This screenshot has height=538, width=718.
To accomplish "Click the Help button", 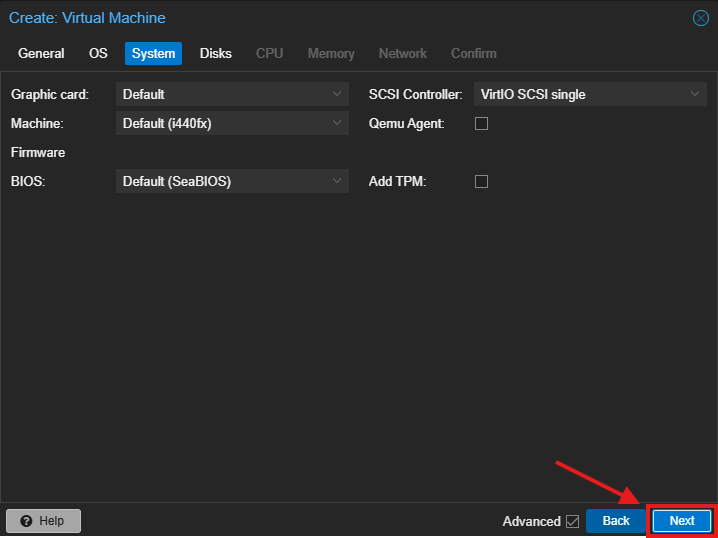I will [x=44, y=521].
